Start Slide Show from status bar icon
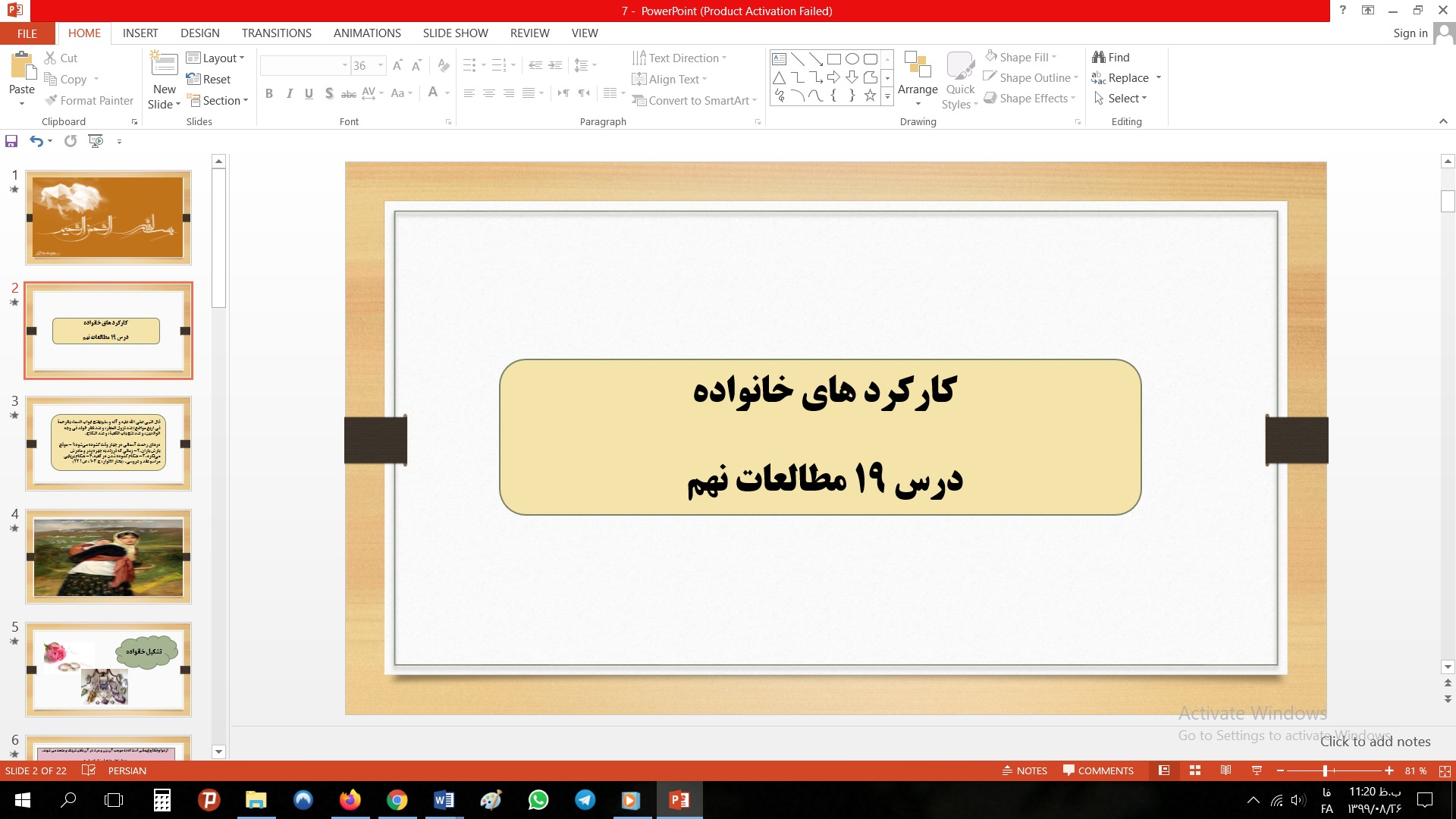Image resolution: width=1456 pixels, height=819 pixels. tap(1257, 770)
